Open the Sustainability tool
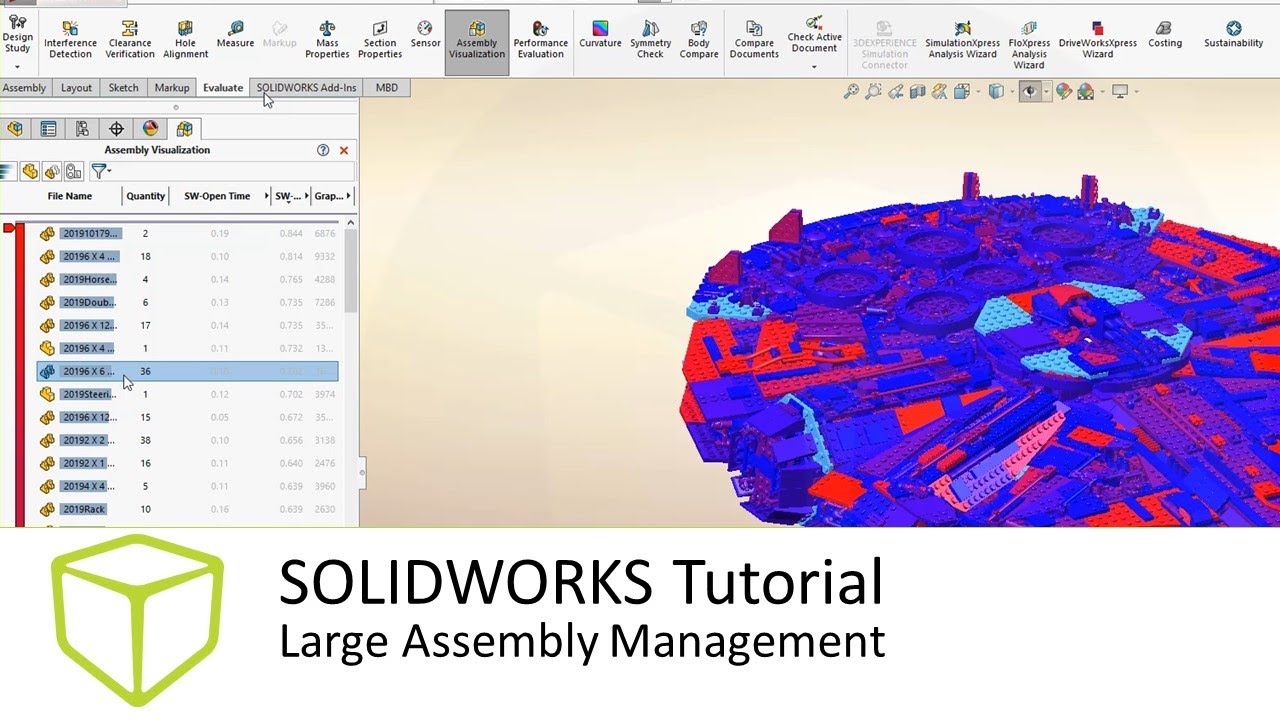Screen dimensions: 1280x720 (1233, 35)
